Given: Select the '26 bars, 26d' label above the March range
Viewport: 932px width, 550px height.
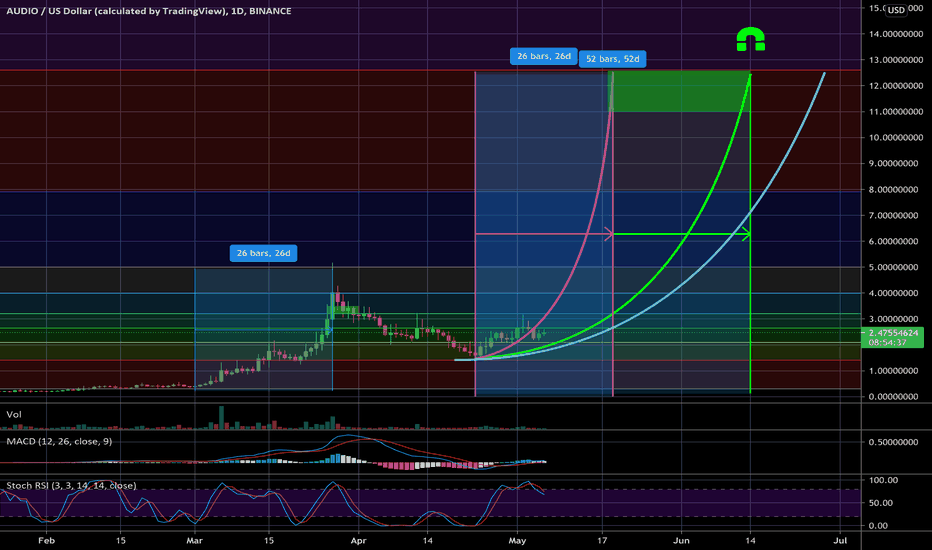Looking at the screenshot, I should point(263,253).
